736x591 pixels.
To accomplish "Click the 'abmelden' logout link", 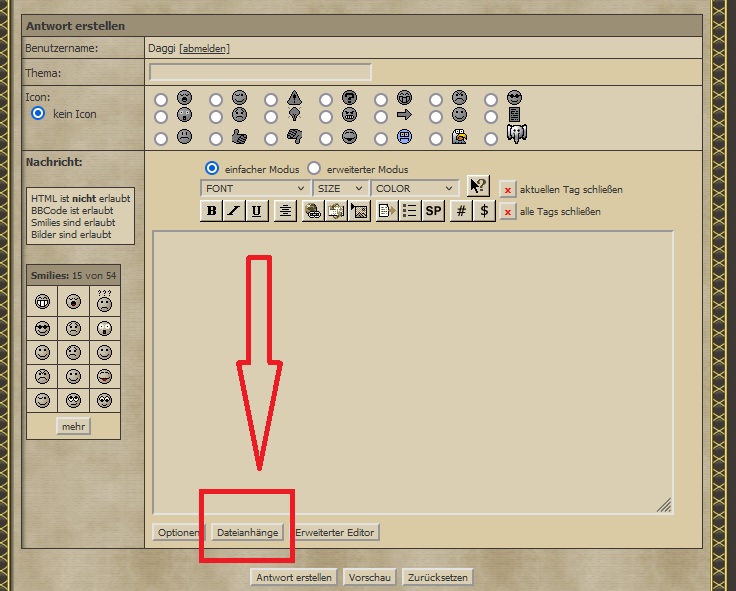I will (204, 48).
